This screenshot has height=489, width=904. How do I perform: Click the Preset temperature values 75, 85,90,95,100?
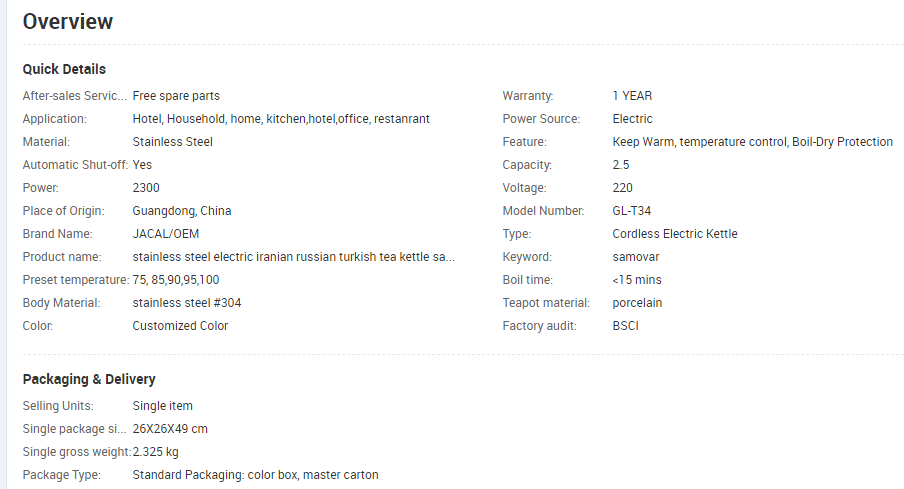tap(176, 280)
